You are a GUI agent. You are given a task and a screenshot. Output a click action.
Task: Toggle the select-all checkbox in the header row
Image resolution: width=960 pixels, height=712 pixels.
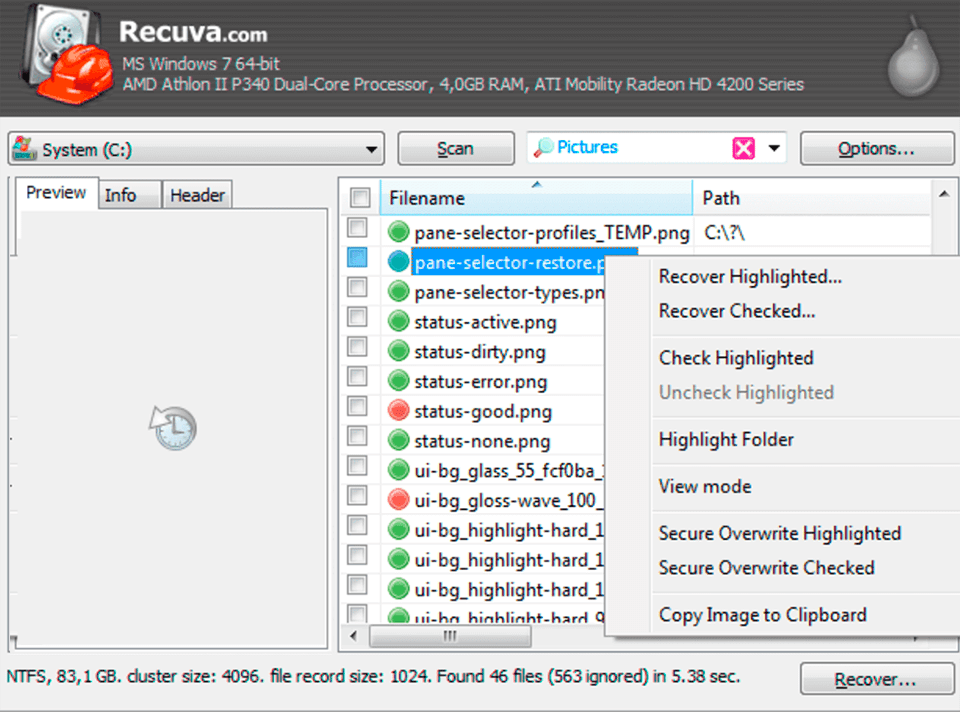[358, 197]
